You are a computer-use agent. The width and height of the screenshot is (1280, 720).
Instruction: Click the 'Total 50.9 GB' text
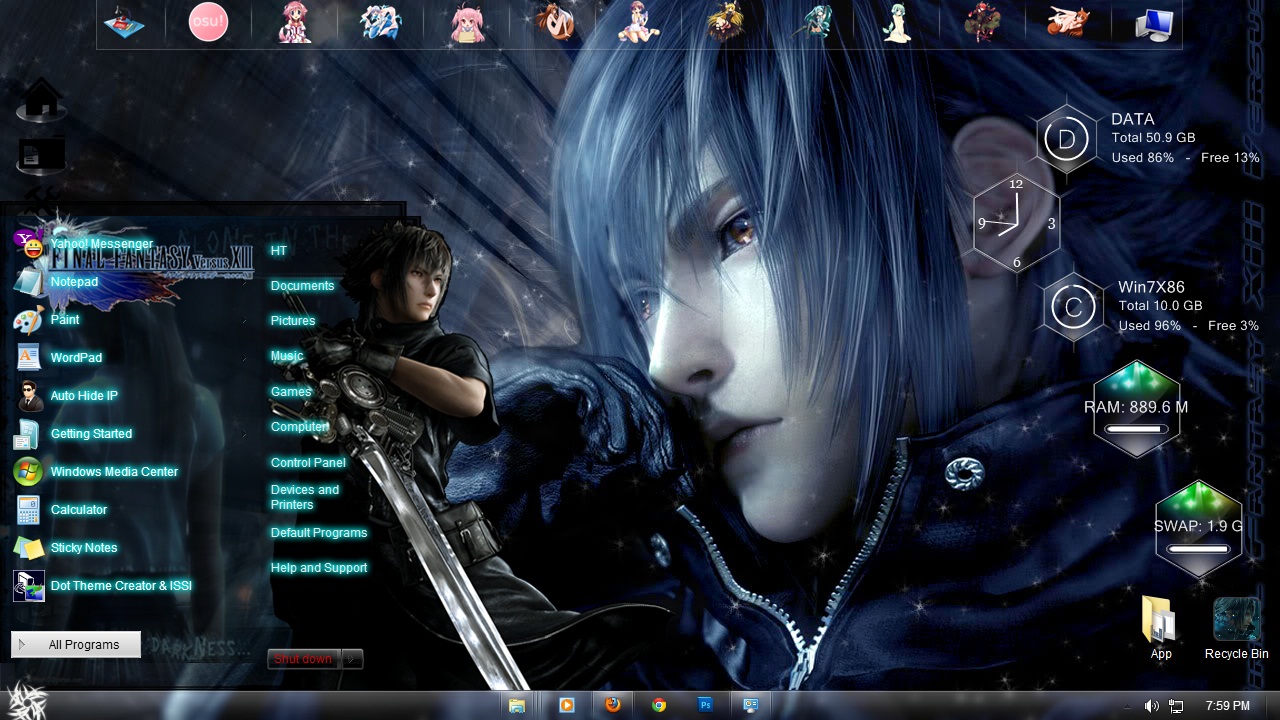pyautogui.click(x=1153, y=138)
